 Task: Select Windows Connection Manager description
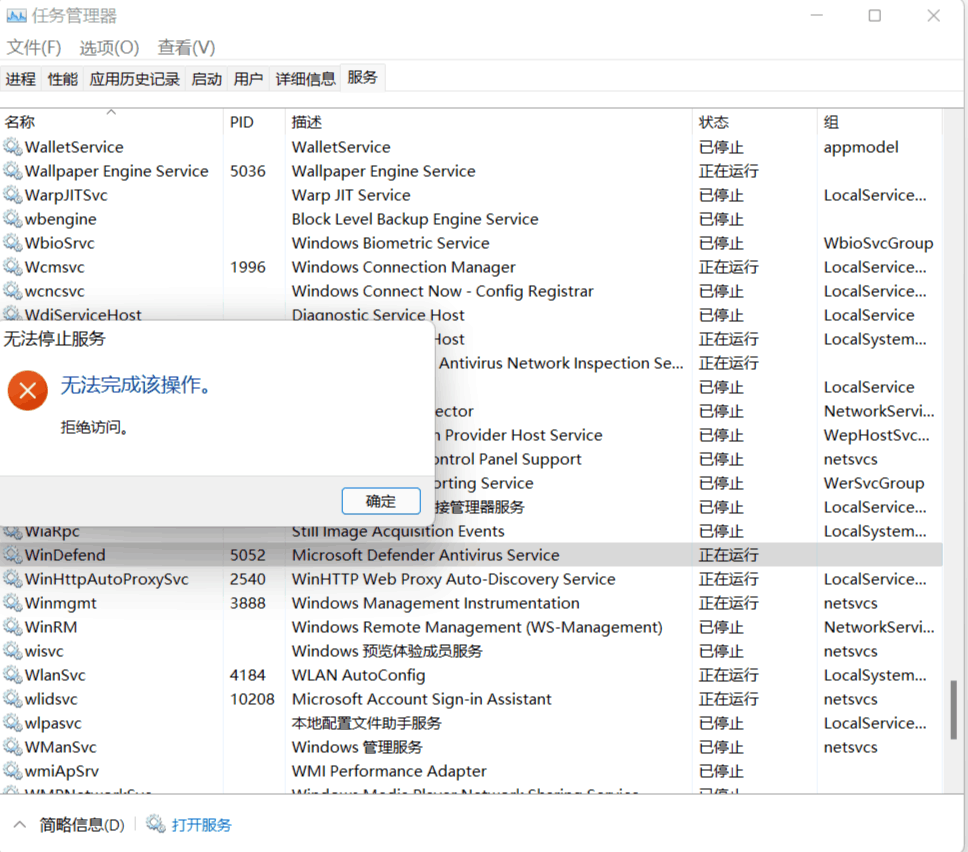click(403, 267)
